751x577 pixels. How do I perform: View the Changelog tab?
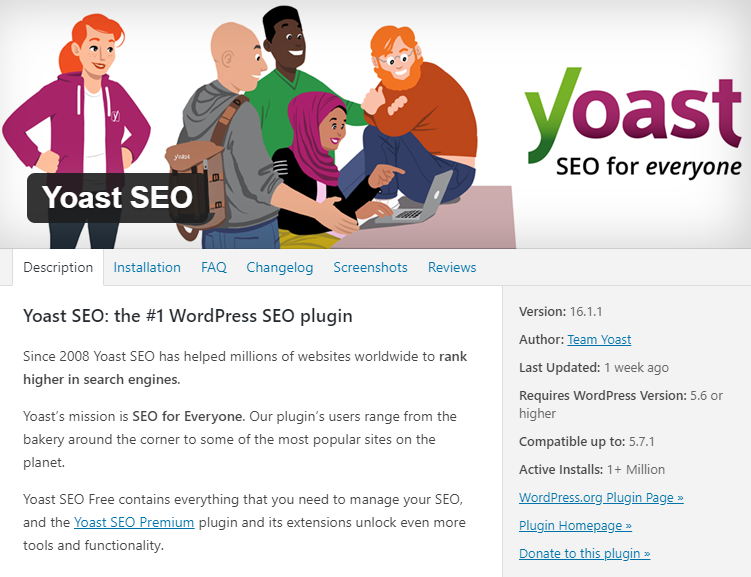(280, 267)
